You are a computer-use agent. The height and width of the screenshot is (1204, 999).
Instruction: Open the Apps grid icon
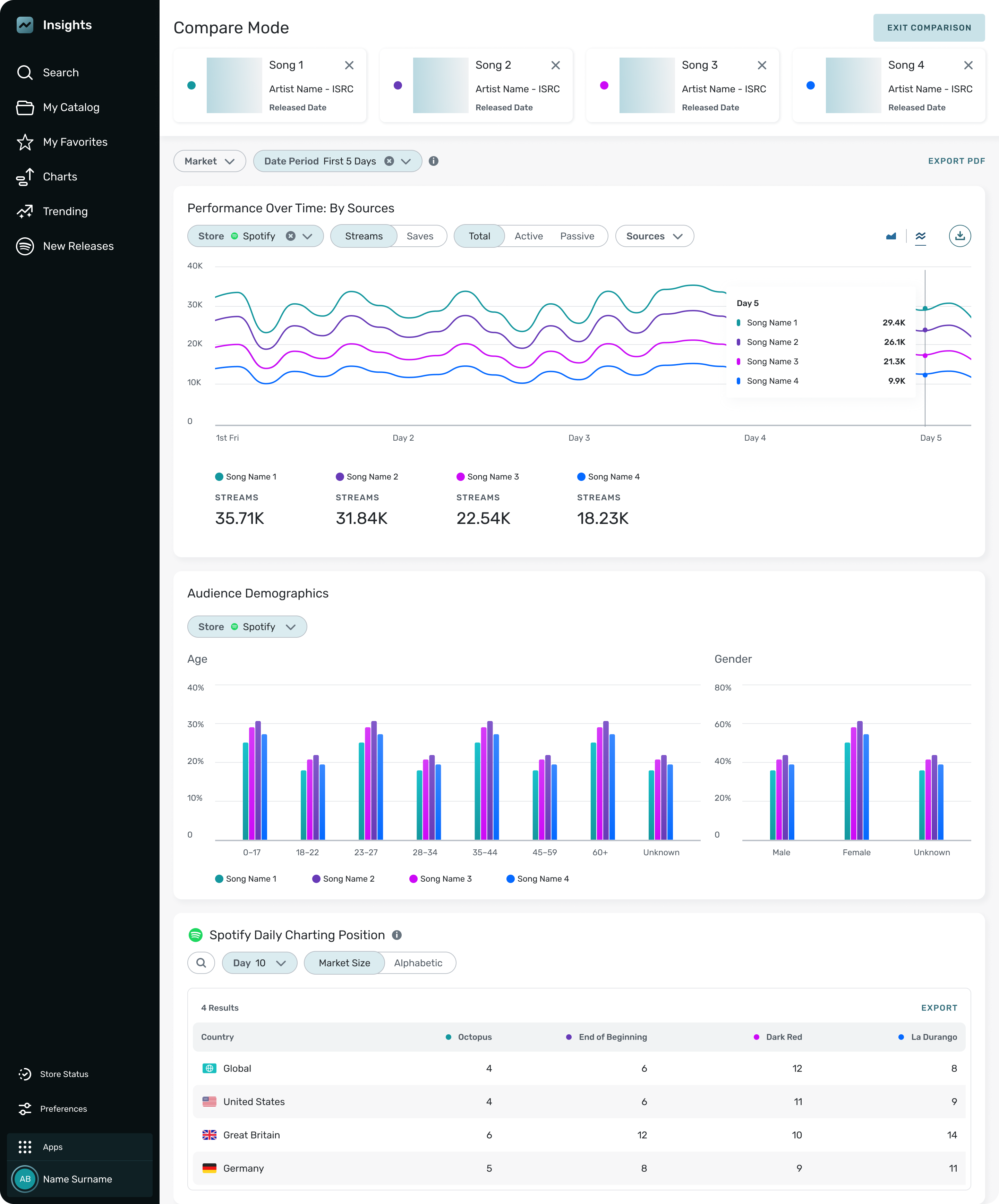coord(25,1147)
